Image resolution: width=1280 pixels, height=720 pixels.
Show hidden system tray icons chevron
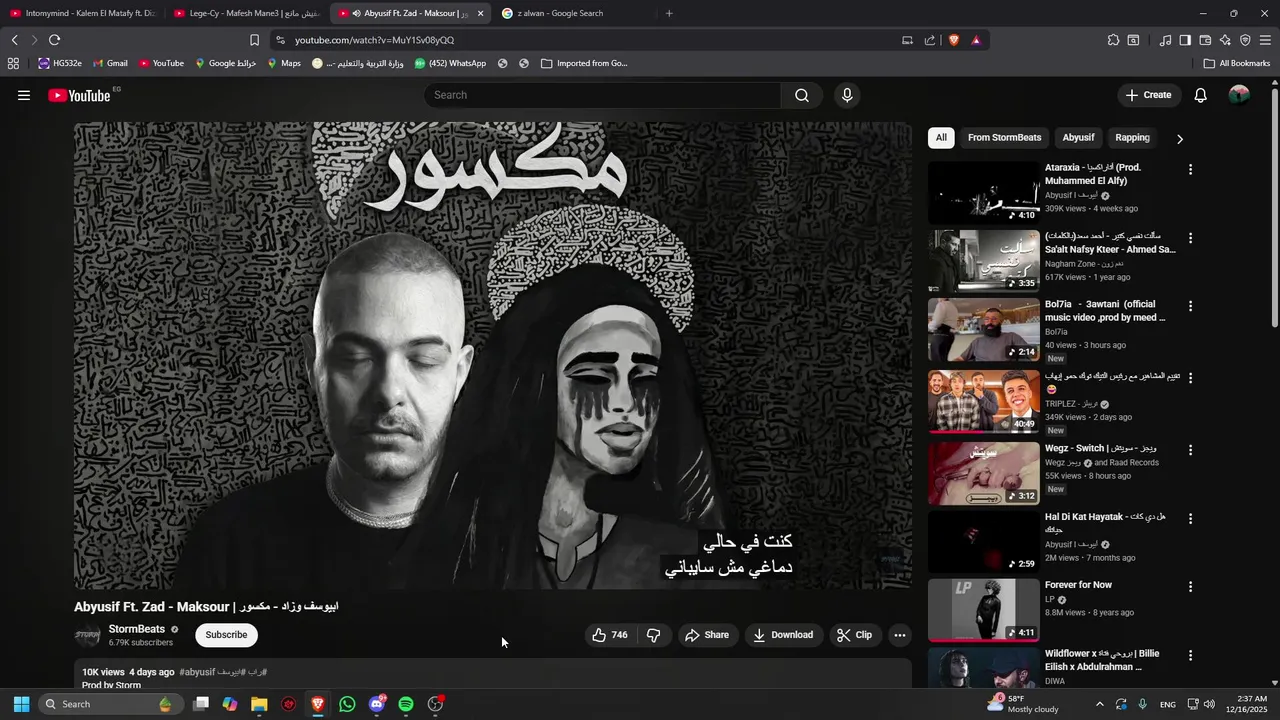click(x=1100, y=704)
